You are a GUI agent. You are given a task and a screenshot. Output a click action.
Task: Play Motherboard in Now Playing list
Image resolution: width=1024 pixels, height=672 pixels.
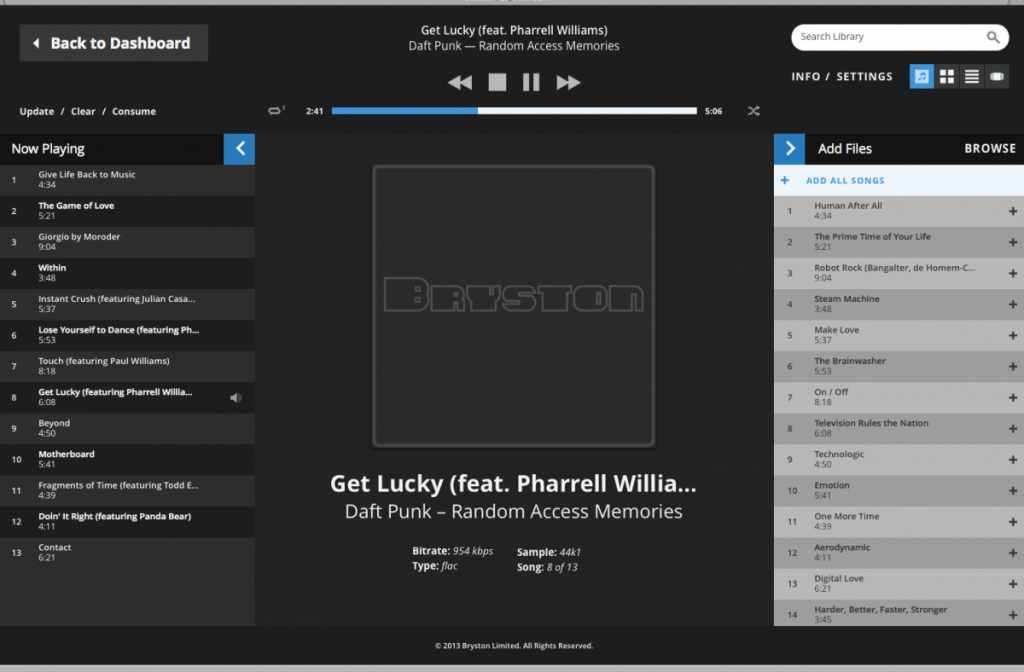coord(127,460)
